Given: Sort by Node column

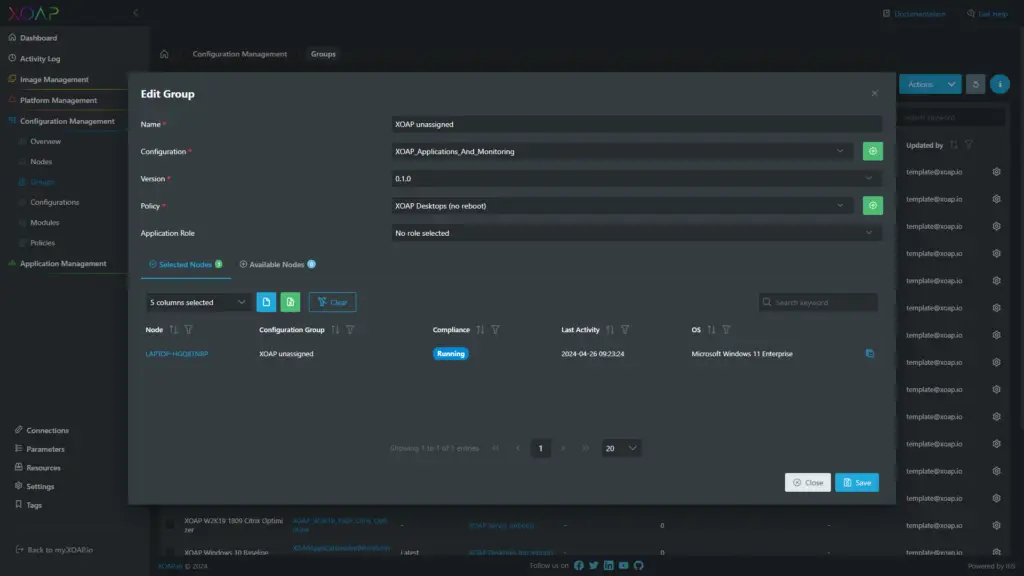Looking at the screenshot, I should click(x=174, y=330).
